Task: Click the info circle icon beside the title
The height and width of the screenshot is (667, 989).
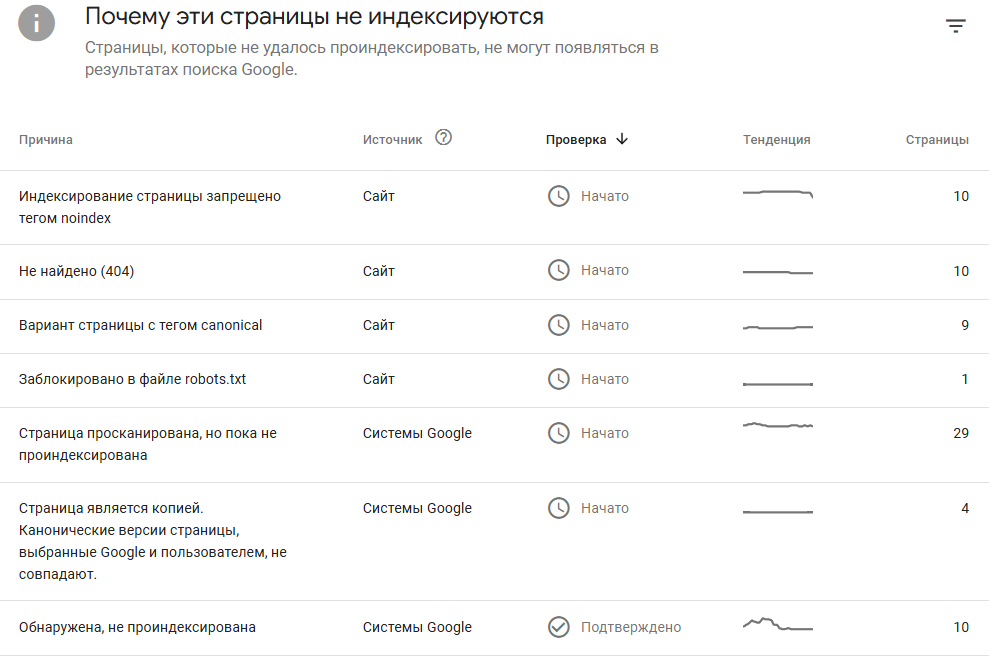Action: pyautogui.click(x=37, y=23)
